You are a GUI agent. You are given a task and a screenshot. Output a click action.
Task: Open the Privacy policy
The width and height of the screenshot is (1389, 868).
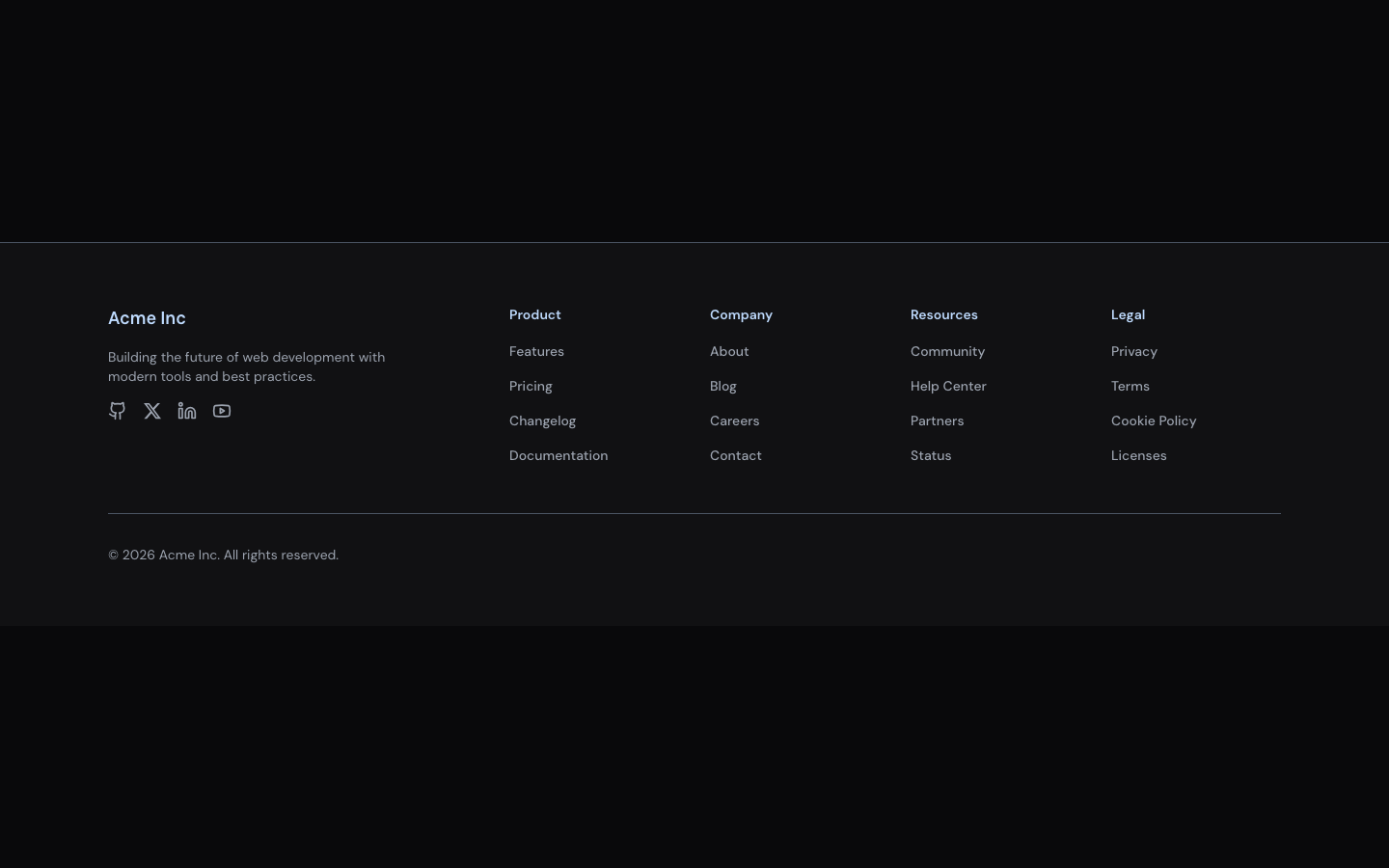coord(1134,351)
